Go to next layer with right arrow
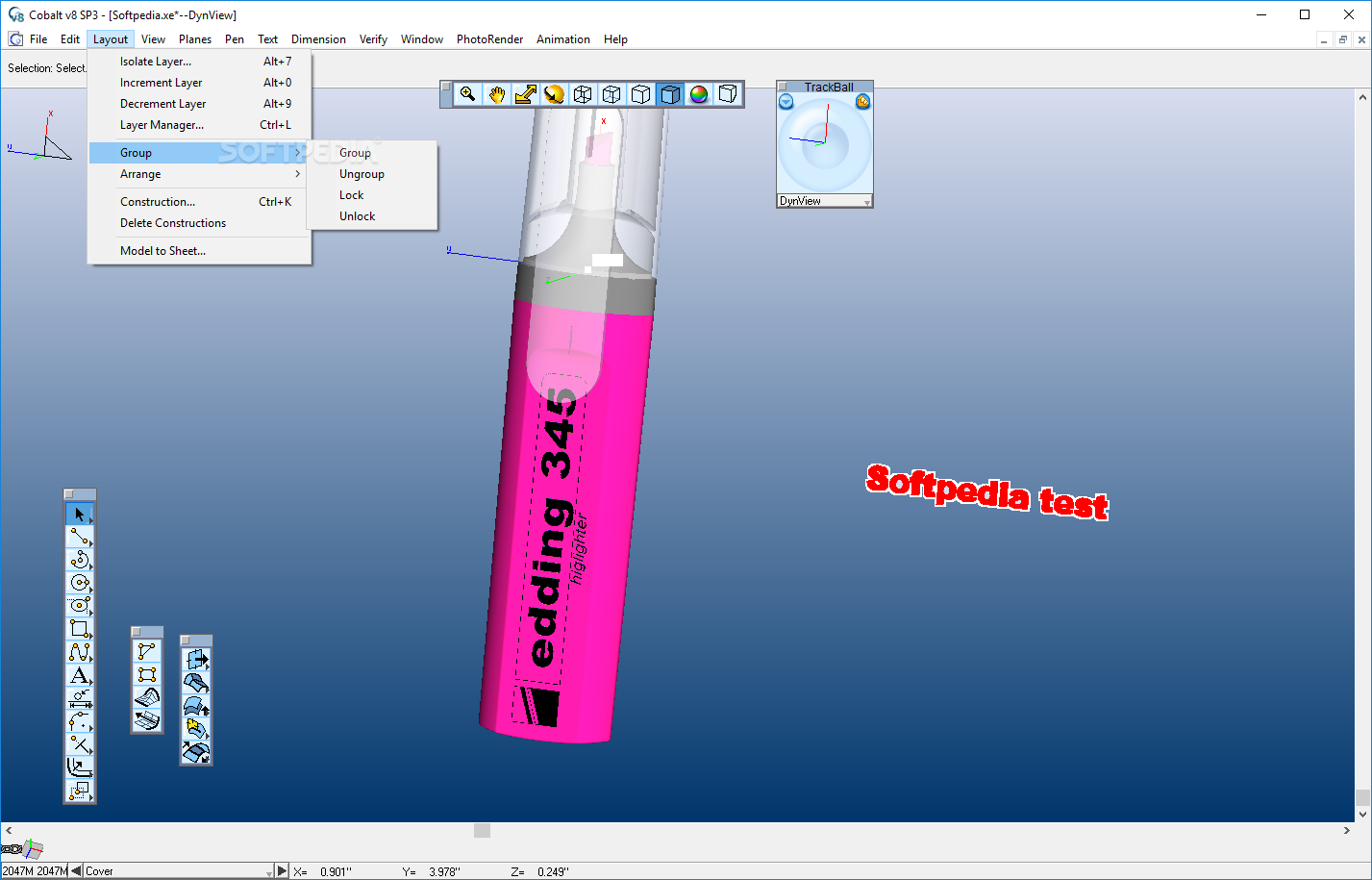1372x880 pixels. (282, 870)
